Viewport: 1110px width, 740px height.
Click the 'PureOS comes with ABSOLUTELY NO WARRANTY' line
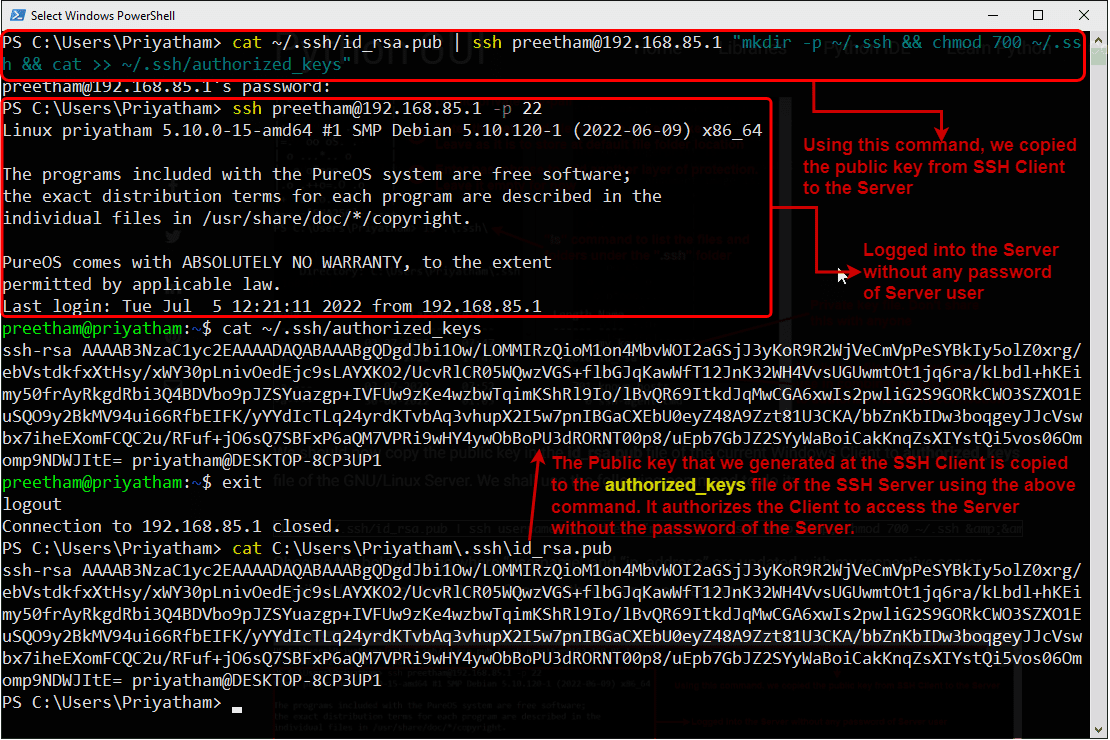click(x=200, y=261)
